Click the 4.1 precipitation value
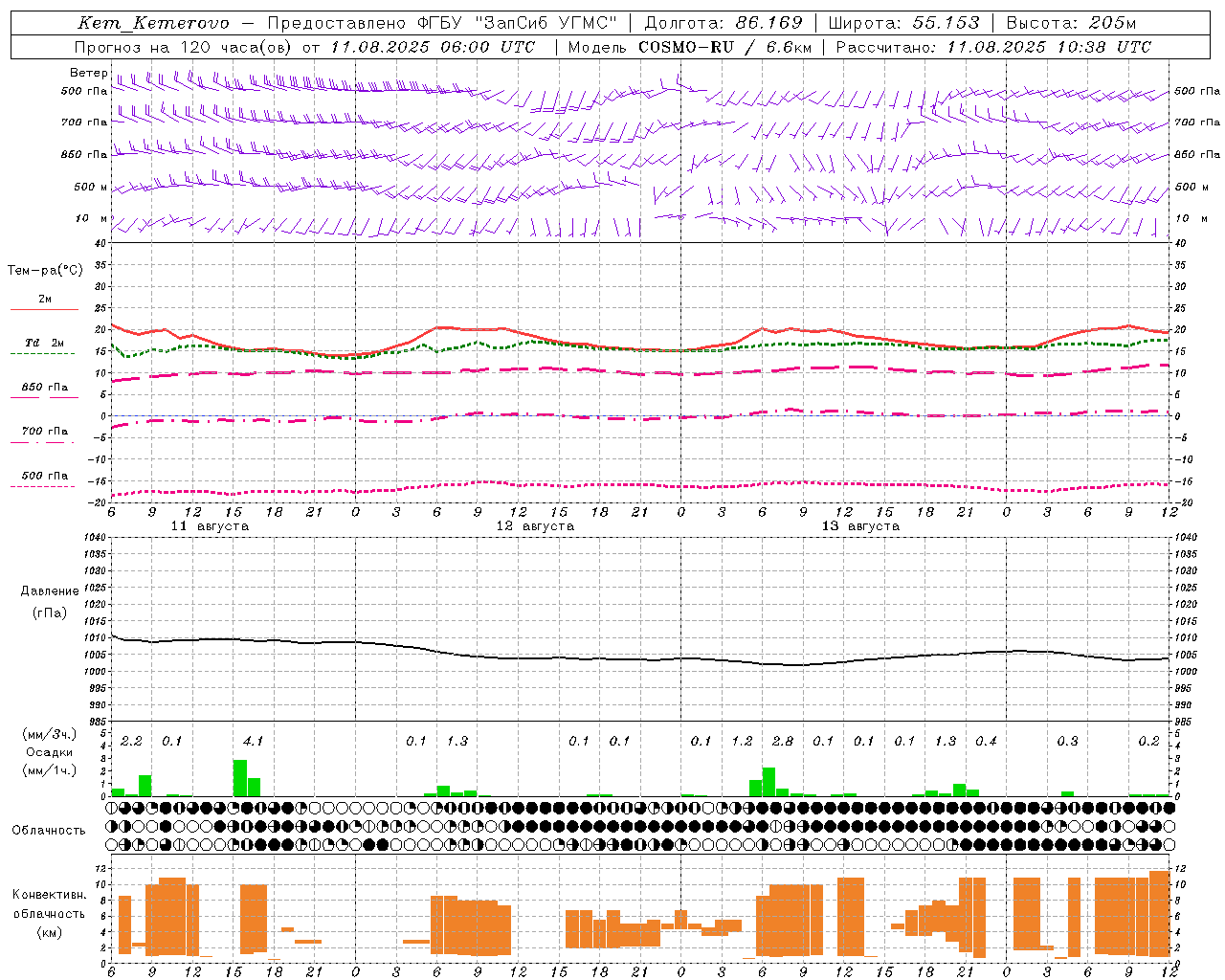 pyautogui.click(x=253, y=741)
